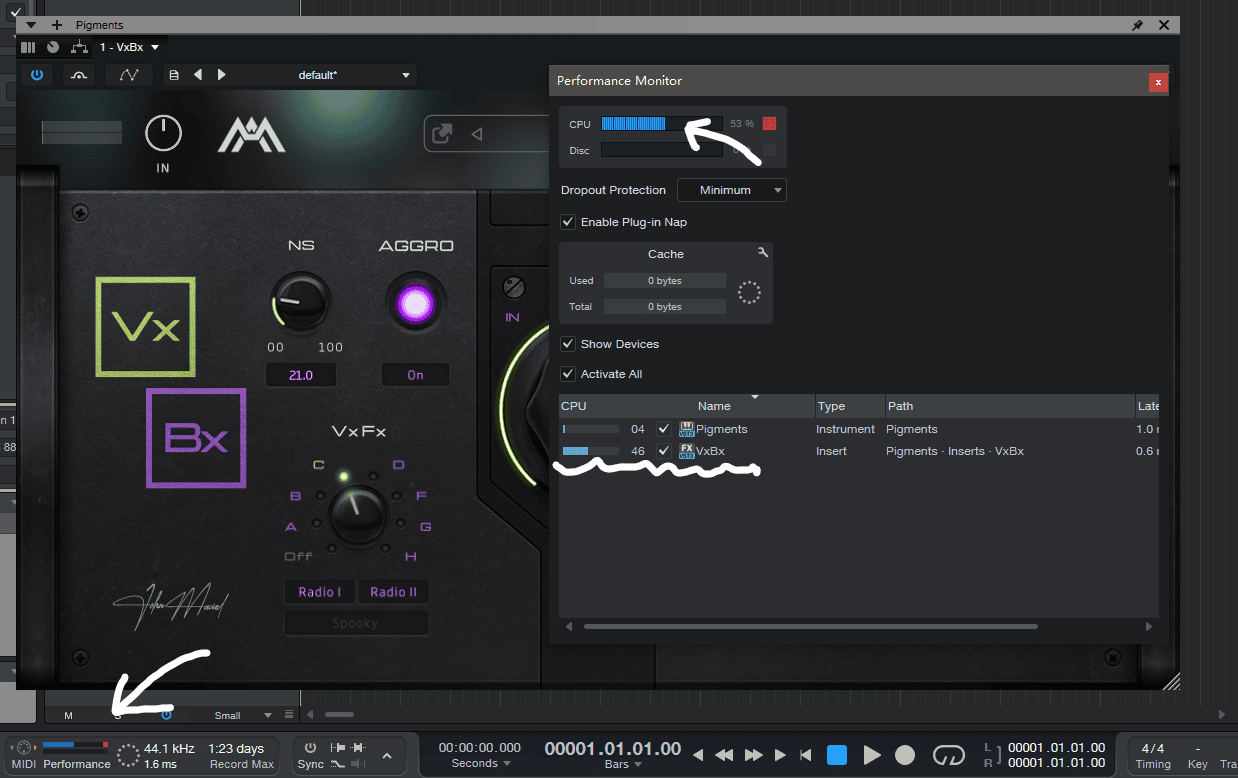The width and height of the screenshot is (1238, 778).
Task: Uncheck the VxBx device checkbox
Action: point(664,451)
